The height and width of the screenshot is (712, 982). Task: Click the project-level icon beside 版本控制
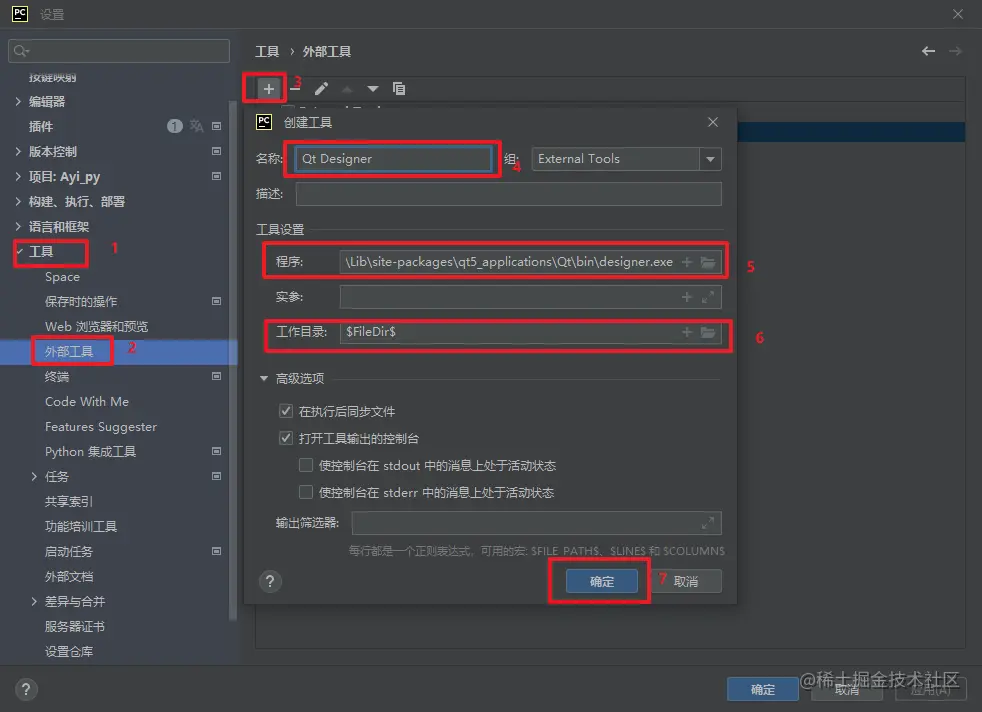[217, 152]
